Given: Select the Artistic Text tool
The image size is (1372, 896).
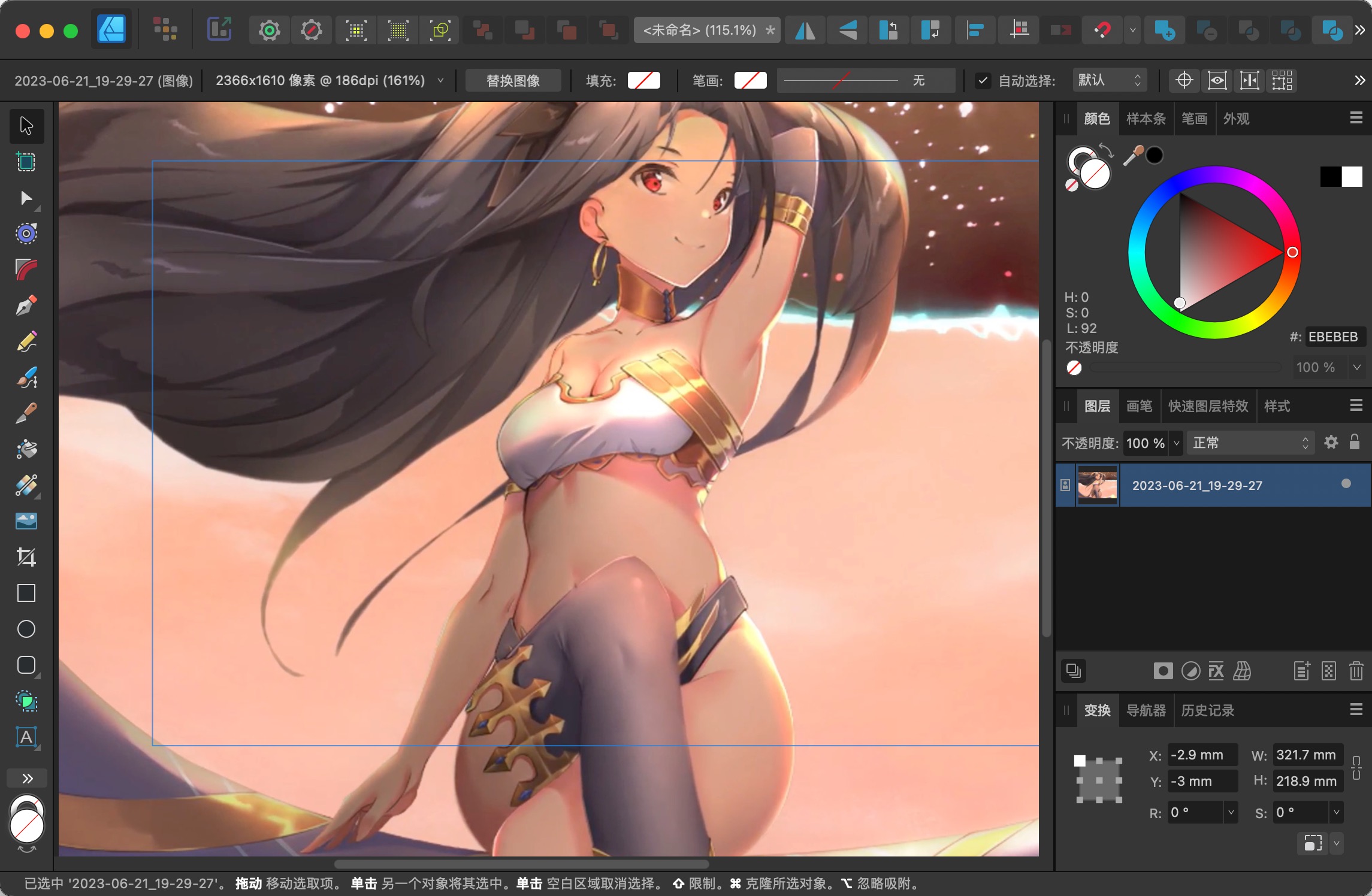Looking at the screenshot, I should 26,737.
